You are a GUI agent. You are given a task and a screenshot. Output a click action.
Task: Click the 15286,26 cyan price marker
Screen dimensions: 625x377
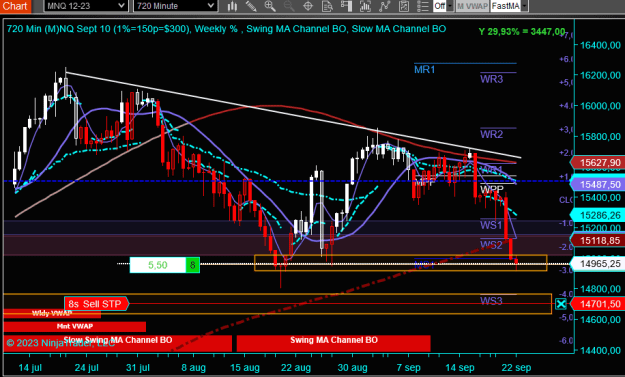598,215
